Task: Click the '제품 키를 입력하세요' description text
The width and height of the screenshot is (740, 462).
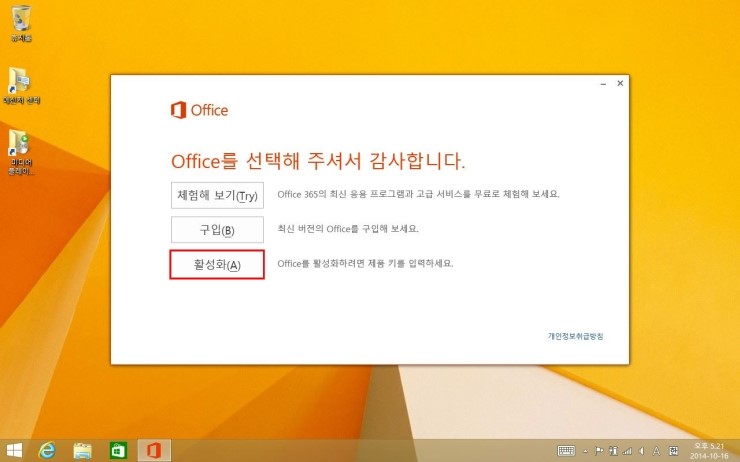Action: pyautogui.click(x=365, y=263)
